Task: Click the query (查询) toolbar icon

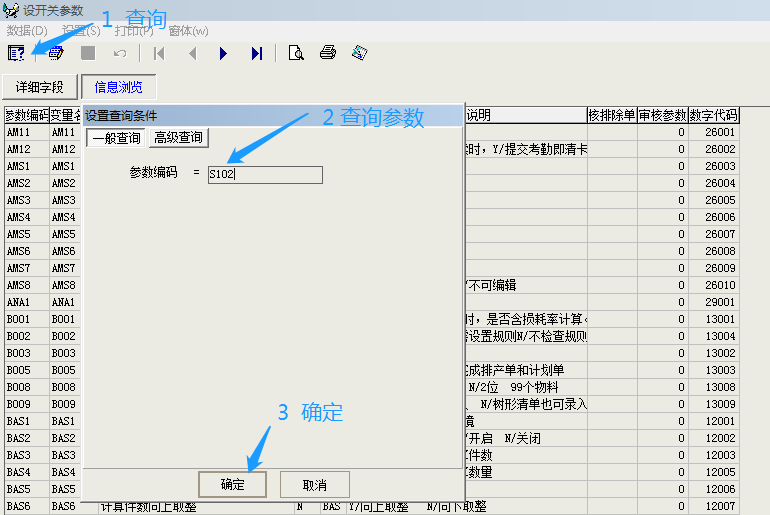Action: coord(16,53)
